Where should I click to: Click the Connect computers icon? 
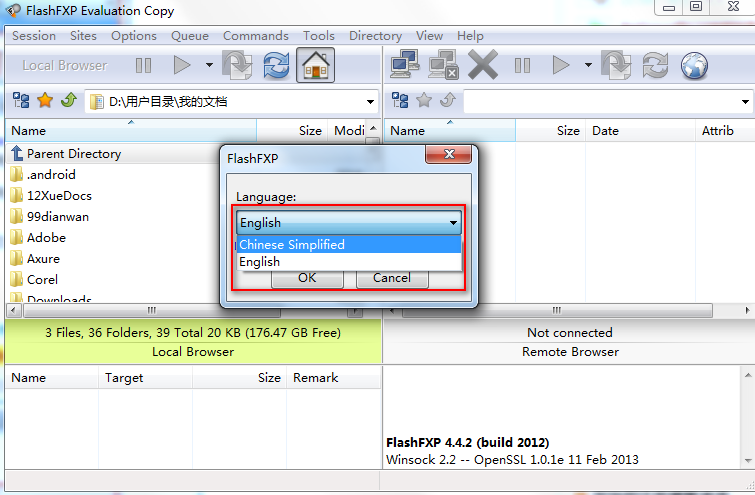click(x=404, y=65)
